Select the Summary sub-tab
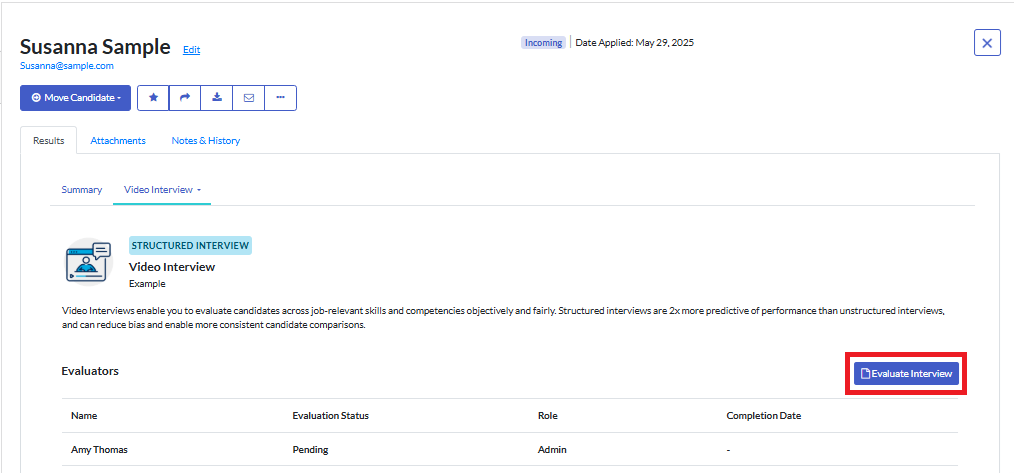This screenshot has width=1014, height=473. coord(81,190)
